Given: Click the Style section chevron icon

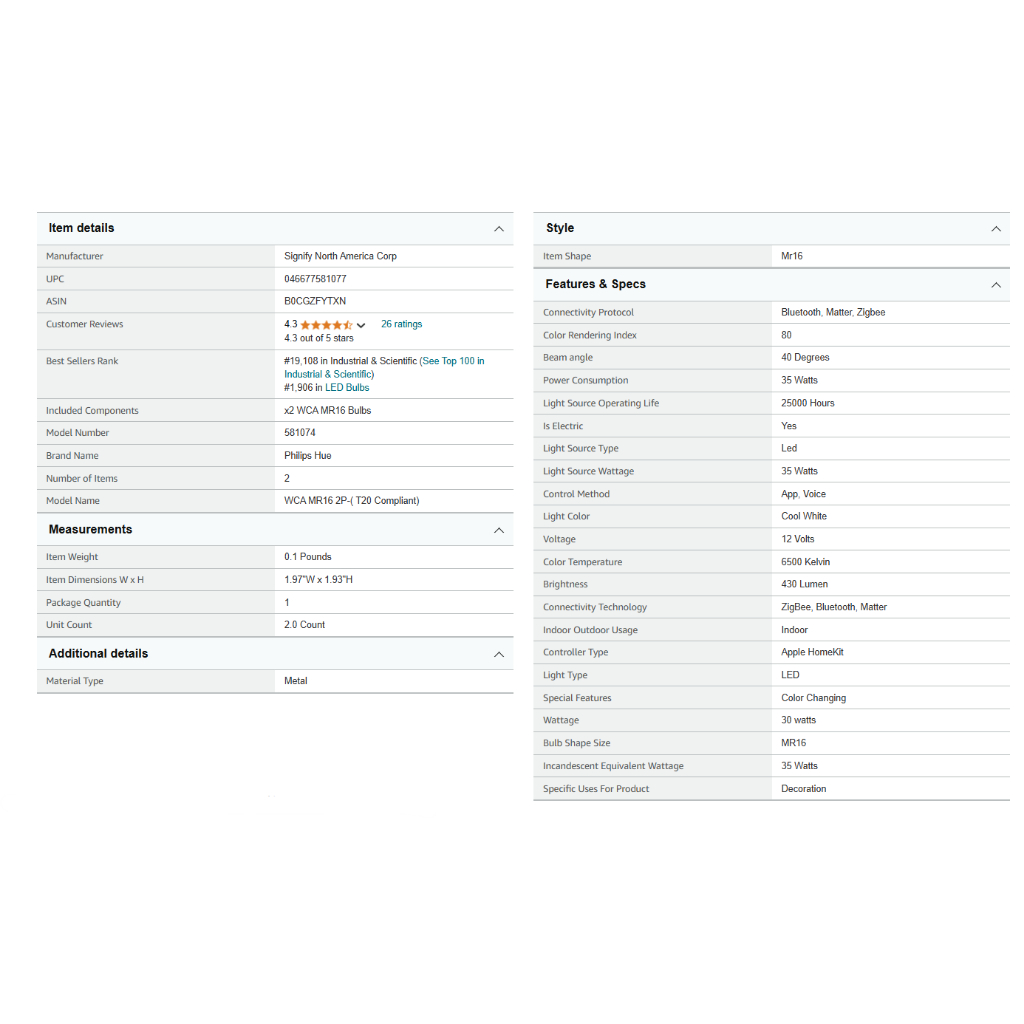Looking at the screenshot, I should pos(995,229).
